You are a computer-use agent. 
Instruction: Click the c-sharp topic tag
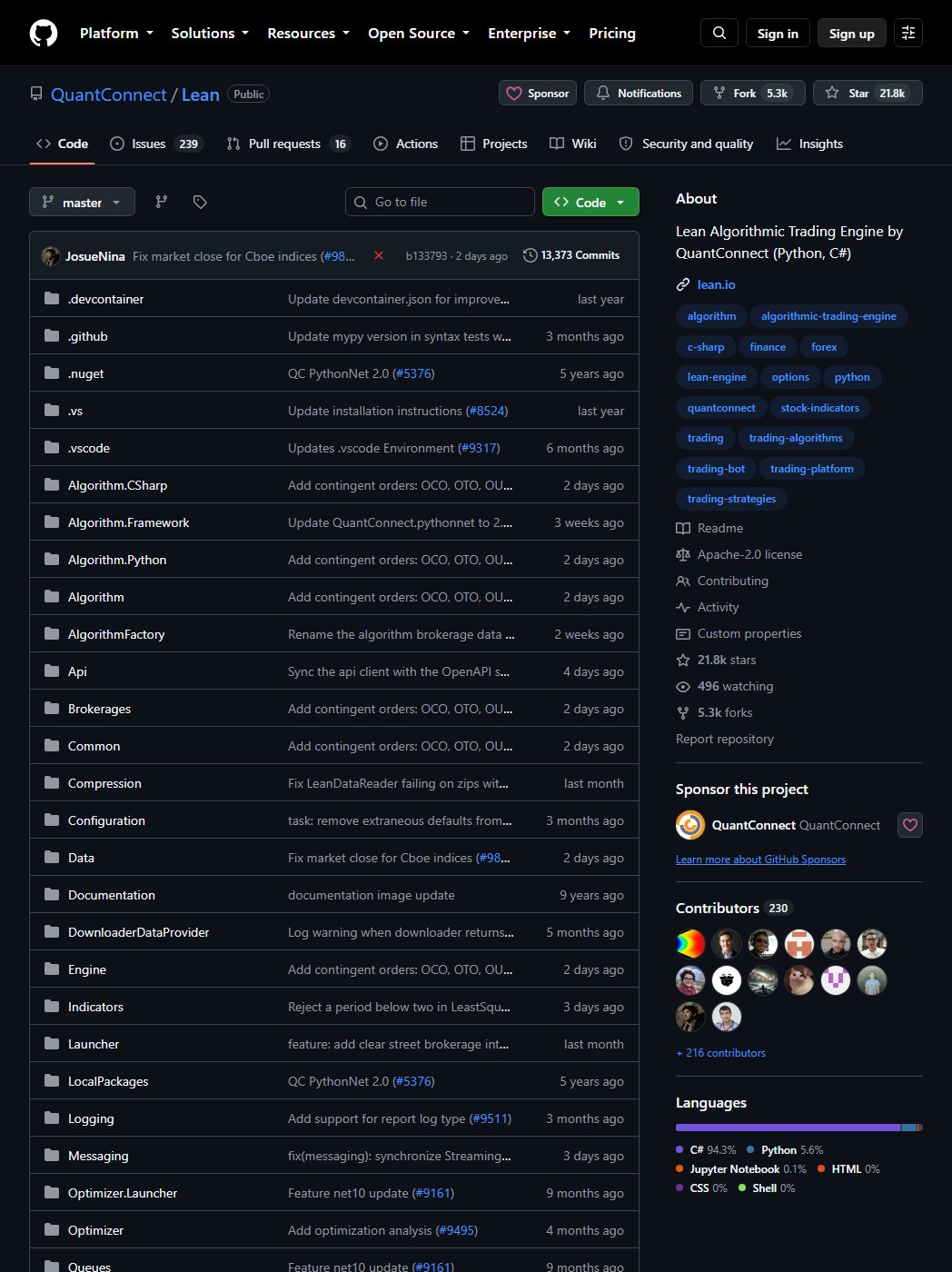[x=706, y=347]
